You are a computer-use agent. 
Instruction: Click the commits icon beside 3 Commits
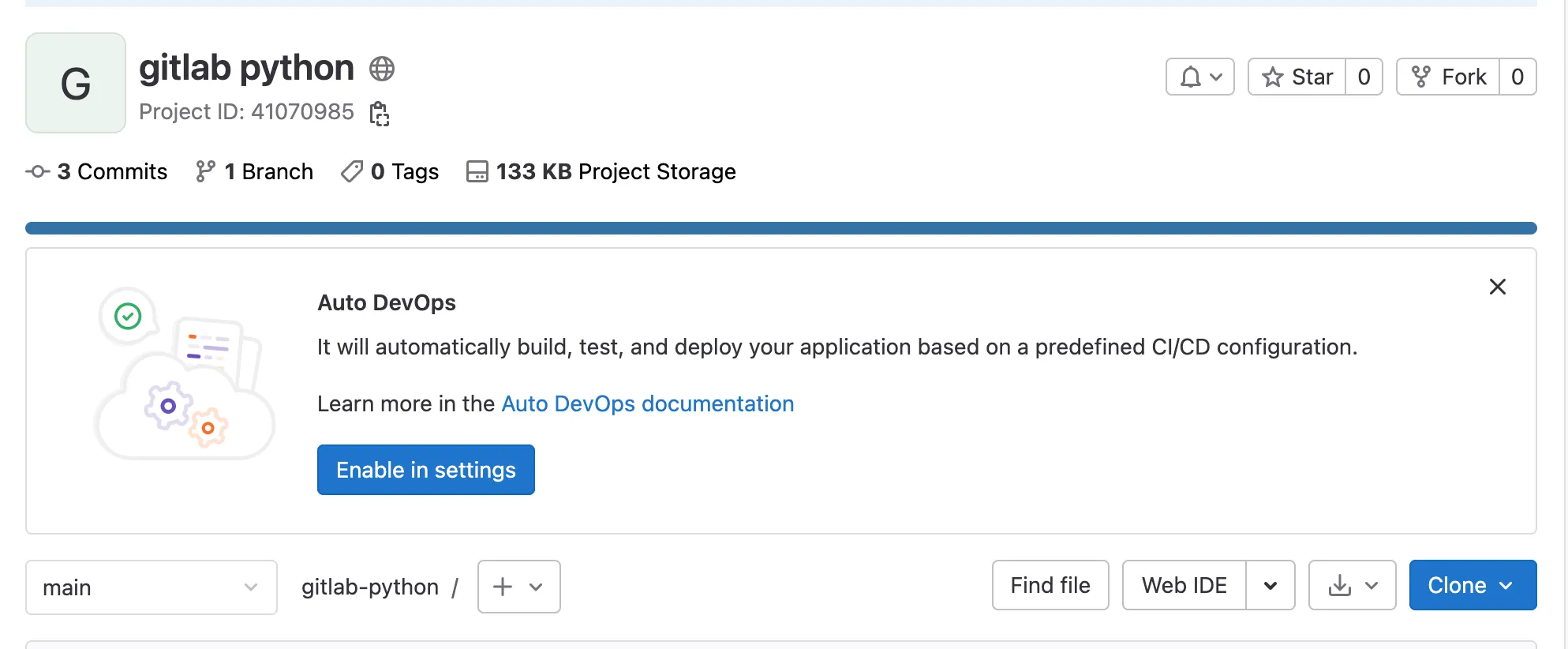(x=38, y=171)
